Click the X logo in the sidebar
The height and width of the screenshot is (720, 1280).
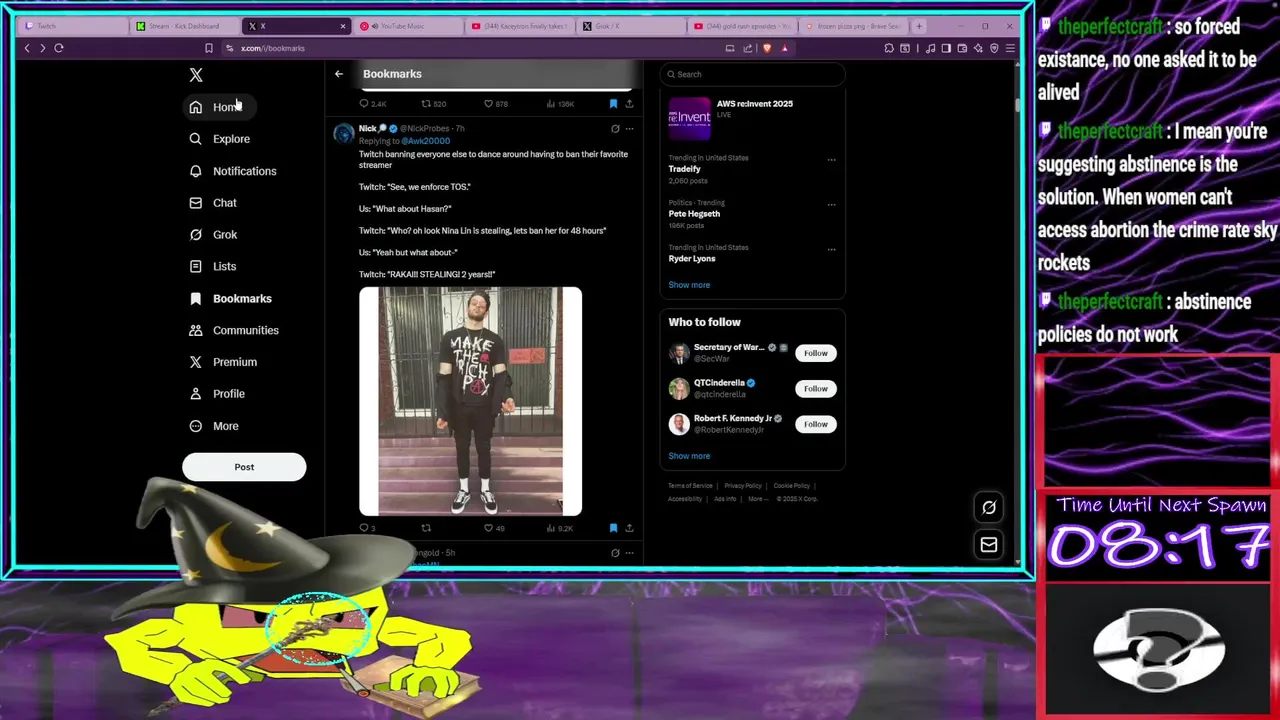[196, 75]
